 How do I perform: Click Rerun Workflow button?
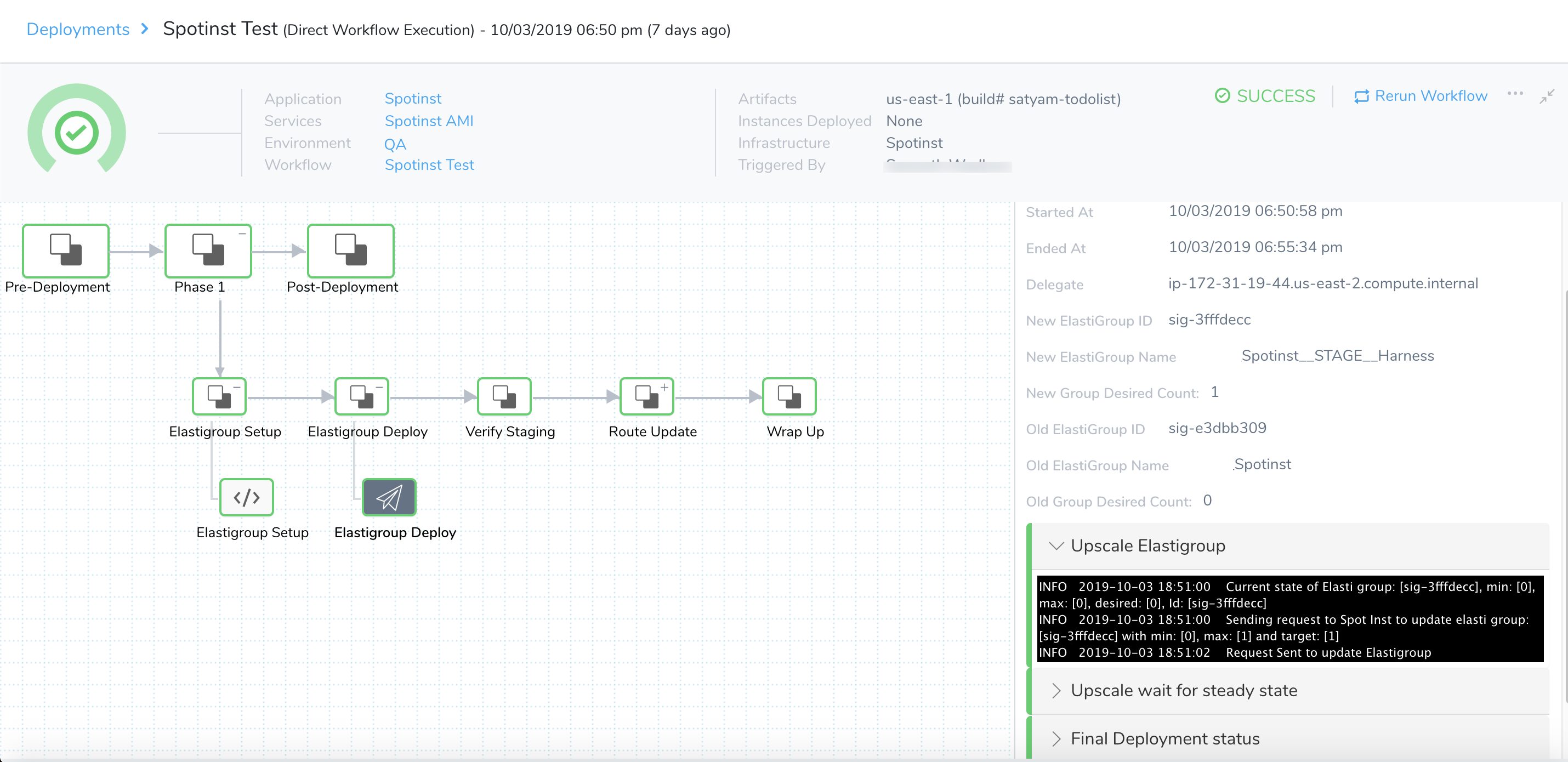point(1421,96)
